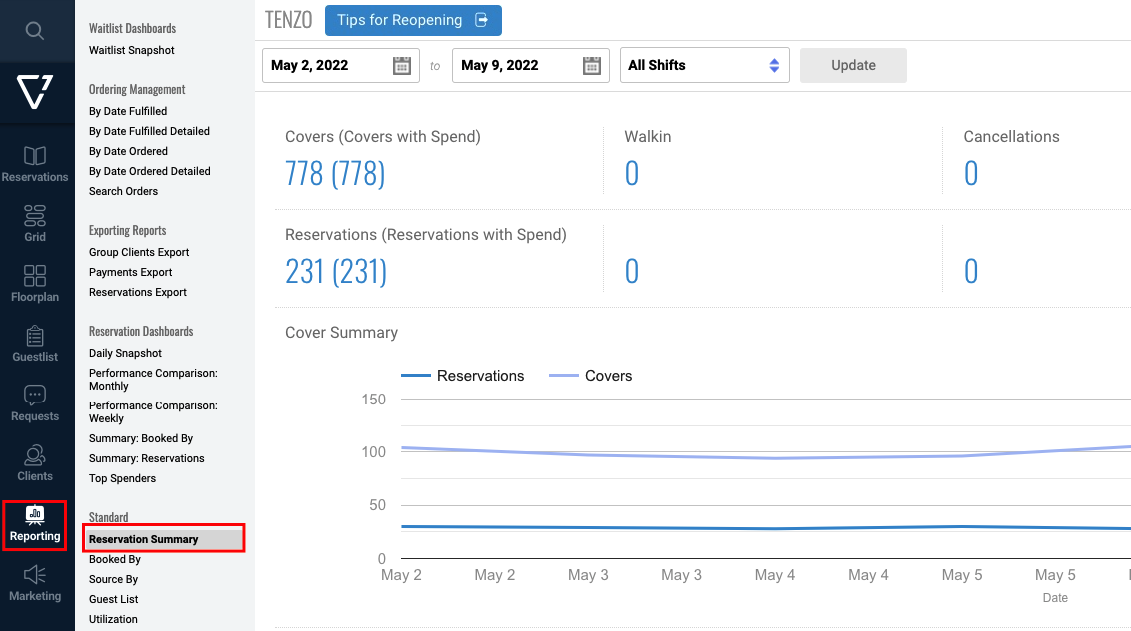The image size is (1131, 631).
Task: Select the Reservations sidebar icon
Action: [36, 158]
